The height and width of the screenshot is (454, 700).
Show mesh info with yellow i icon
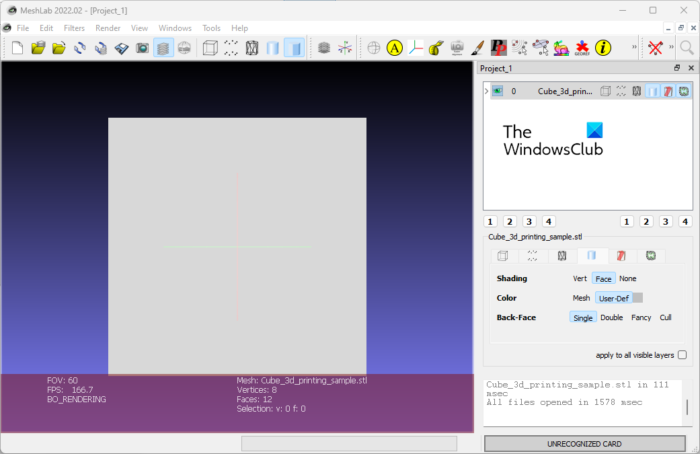(603, 48)
